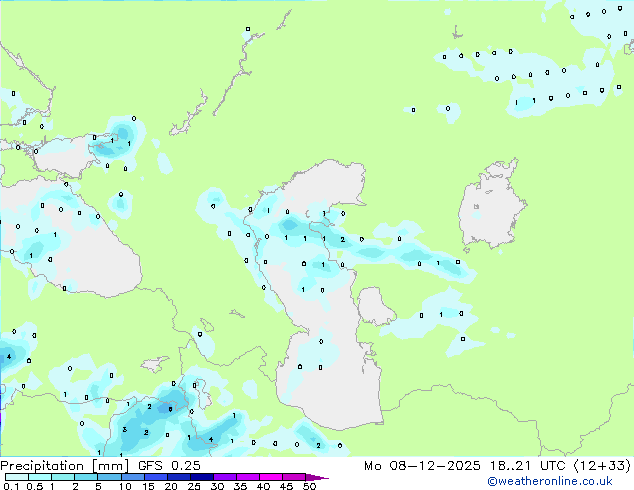Click the 15–20 mm legend color swatch
634x490 pixels.
pyautogui.click(x=156, y=477)
